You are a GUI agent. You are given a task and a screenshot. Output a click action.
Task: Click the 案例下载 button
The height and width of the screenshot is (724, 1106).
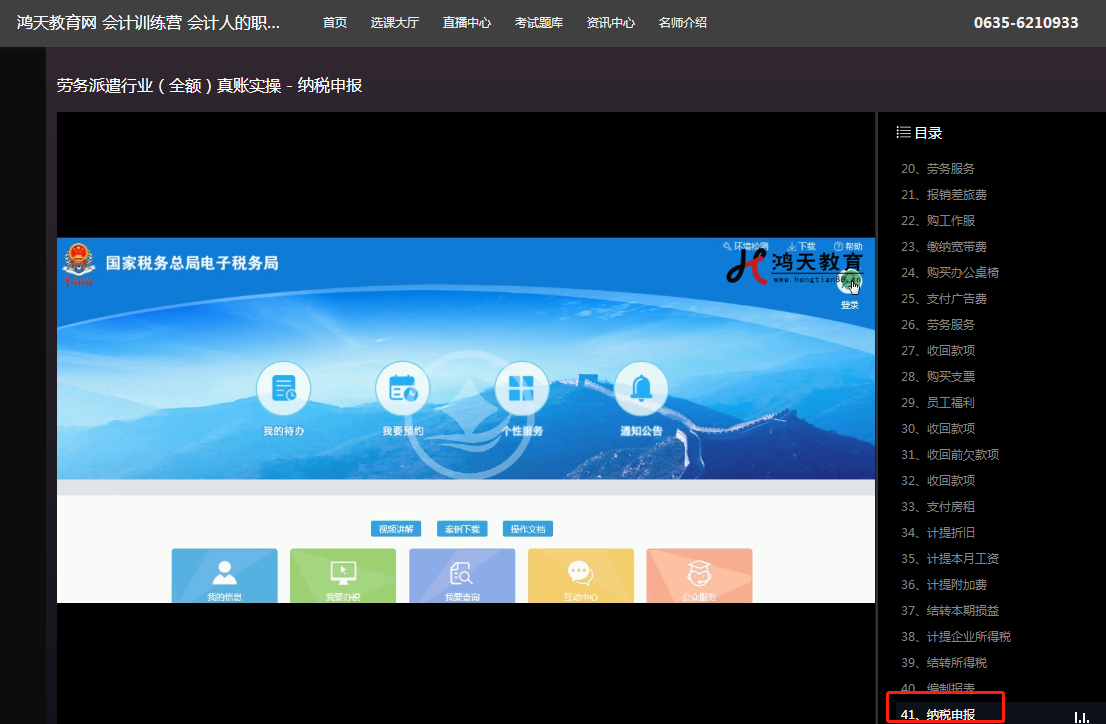tap(462, 529)
